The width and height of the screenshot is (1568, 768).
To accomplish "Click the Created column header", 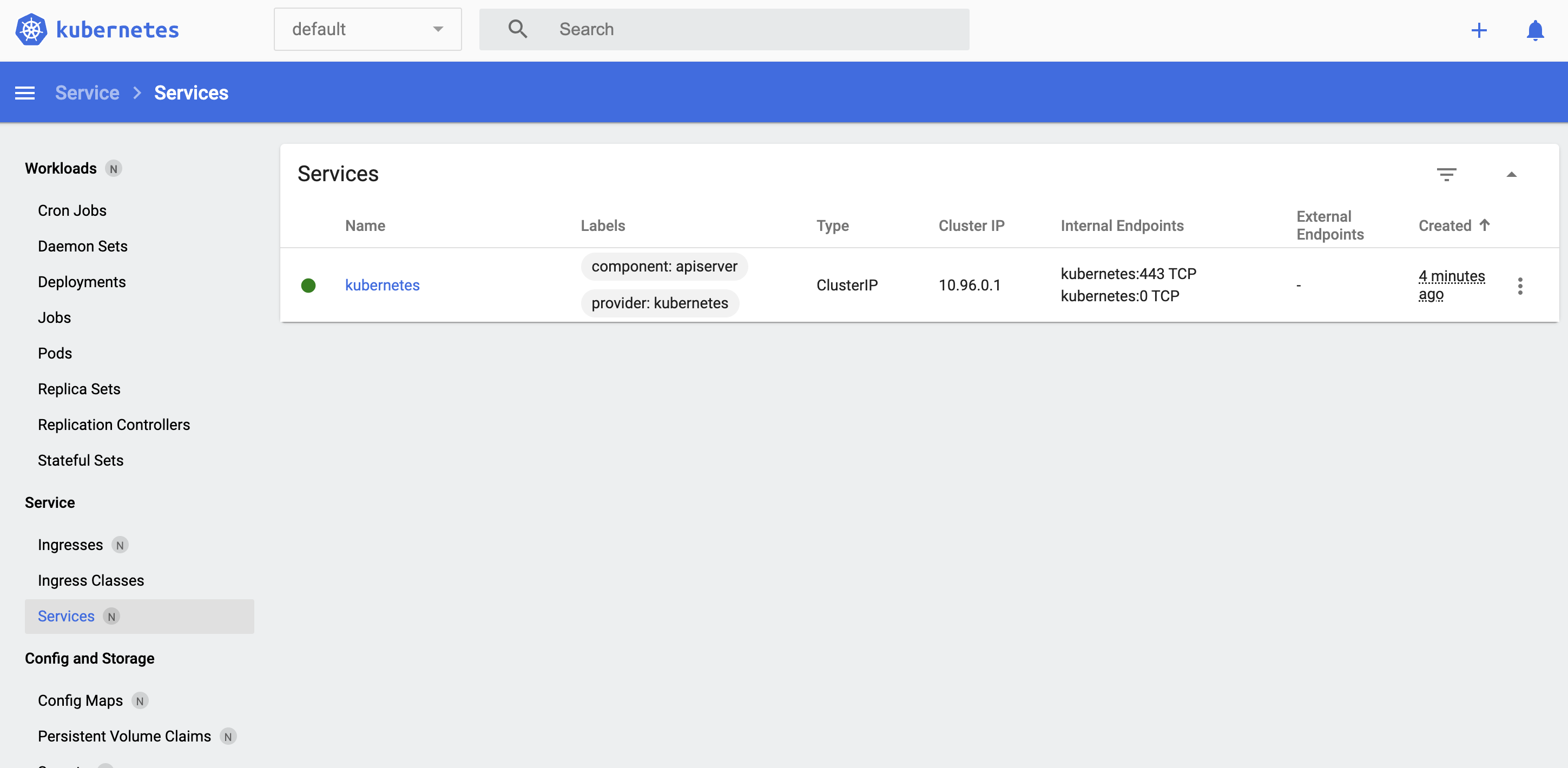I will 1445,226.
